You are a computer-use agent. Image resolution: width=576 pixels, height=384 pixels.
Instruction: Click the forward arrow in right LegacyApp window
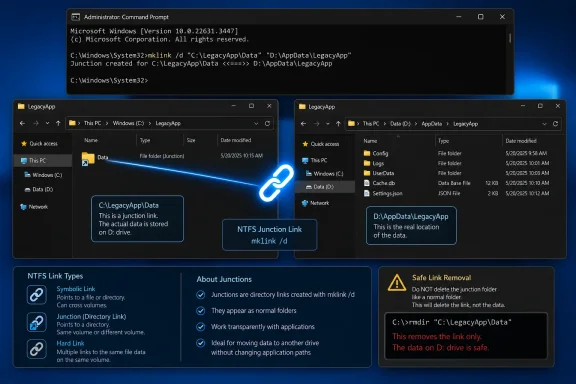tap(317, 124)
